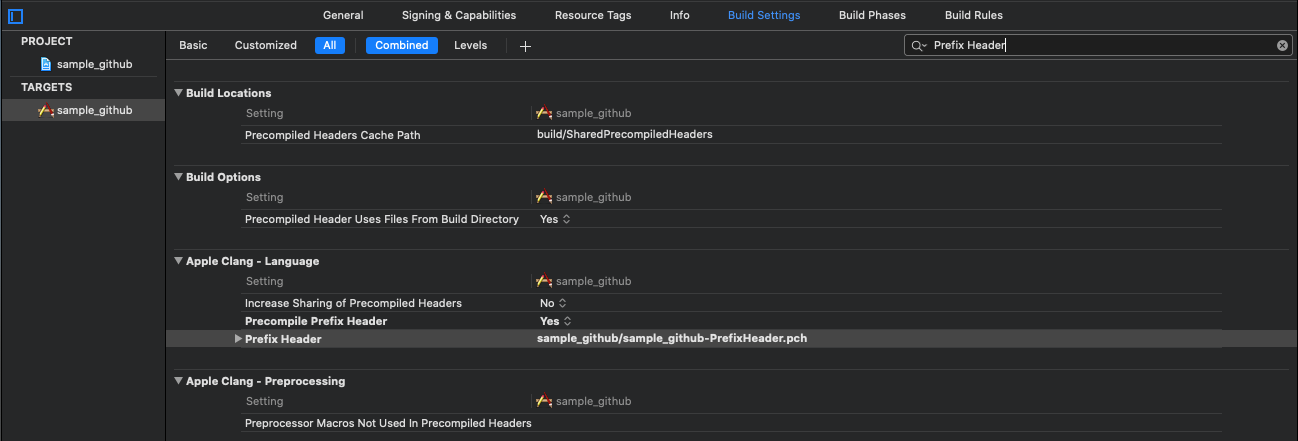The width and height of the screenshot is (1298, 441).
Task: Open the Build Phases tab
Action: 872,15
